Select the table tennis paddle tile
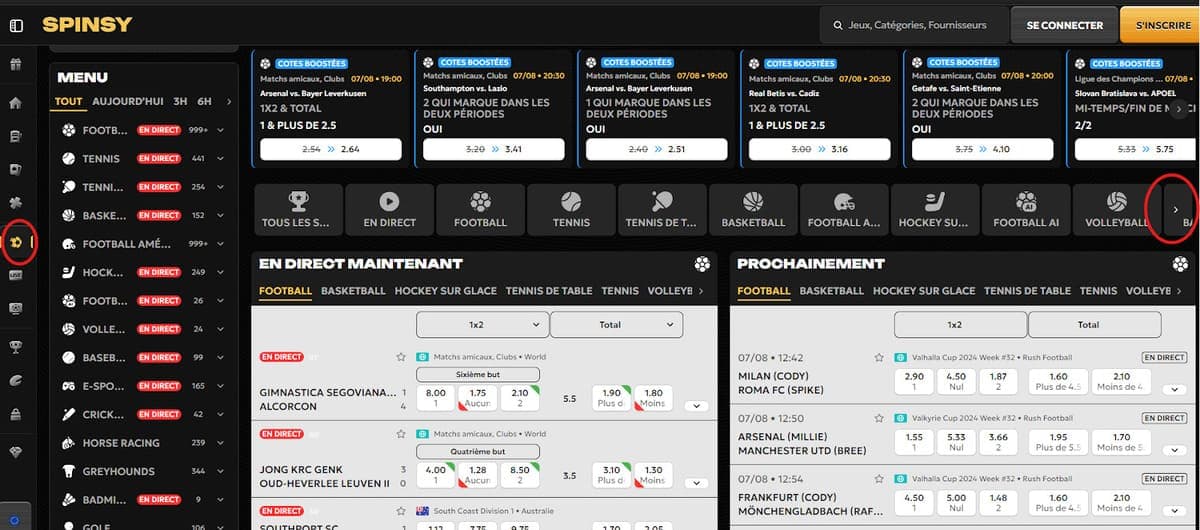 click(662, 210)
